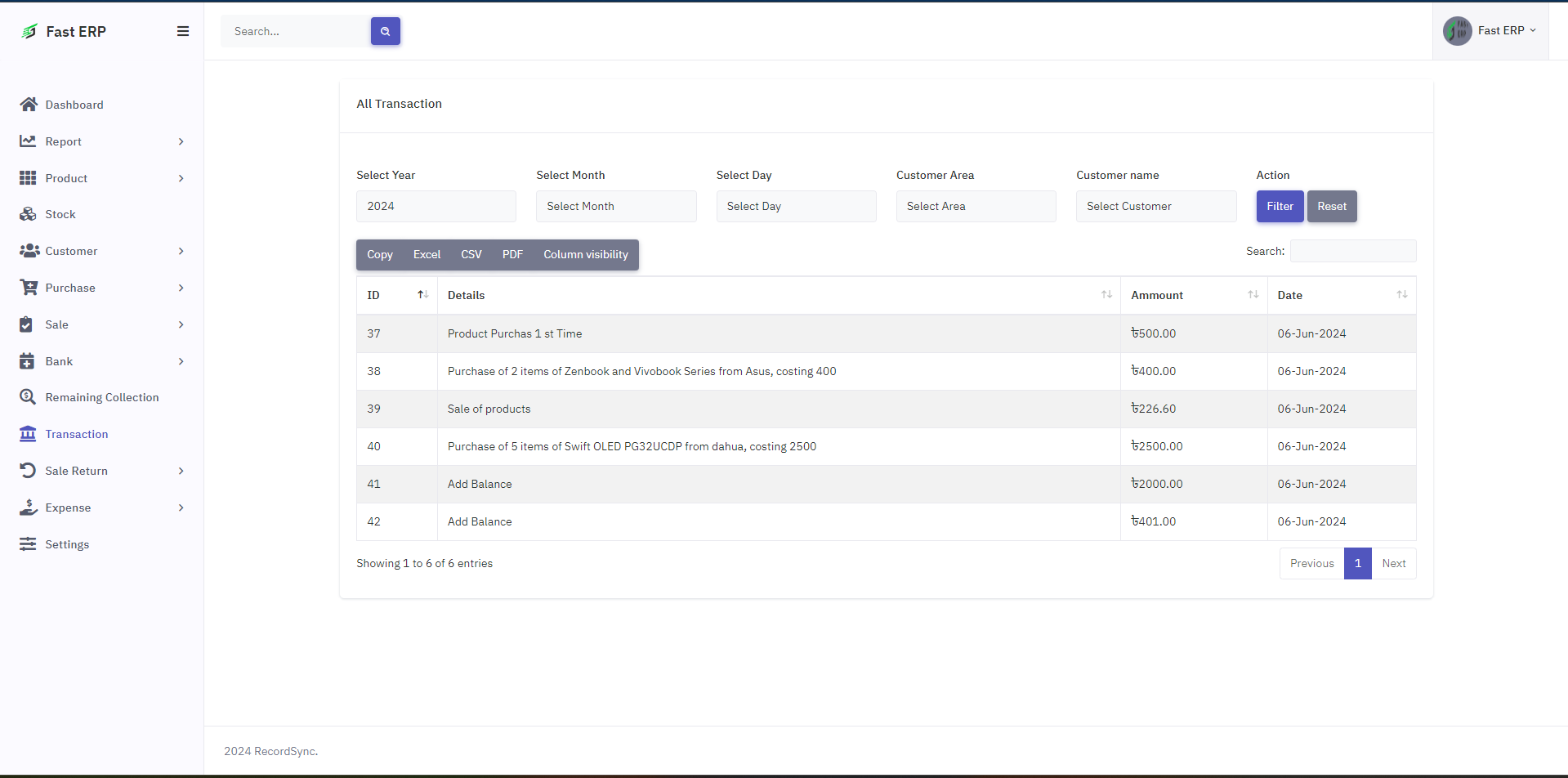Screen dimensions: 1568x778
Task: Export the table using the Excel button
Action: (x=427, y=255)
